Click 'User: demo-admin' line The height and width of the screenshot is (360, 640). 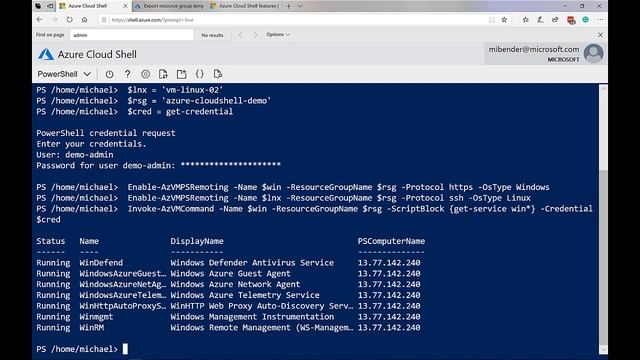point(75,155)
